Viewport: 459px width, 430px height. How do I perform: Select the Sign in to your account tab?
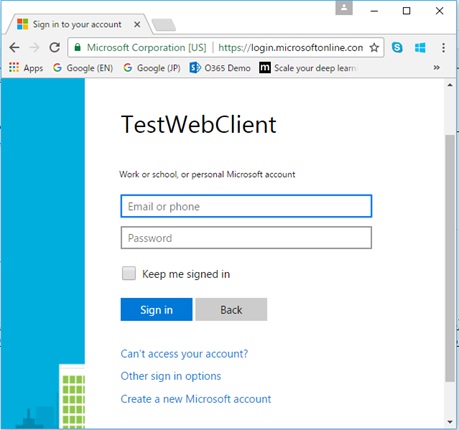click(77, 24)
